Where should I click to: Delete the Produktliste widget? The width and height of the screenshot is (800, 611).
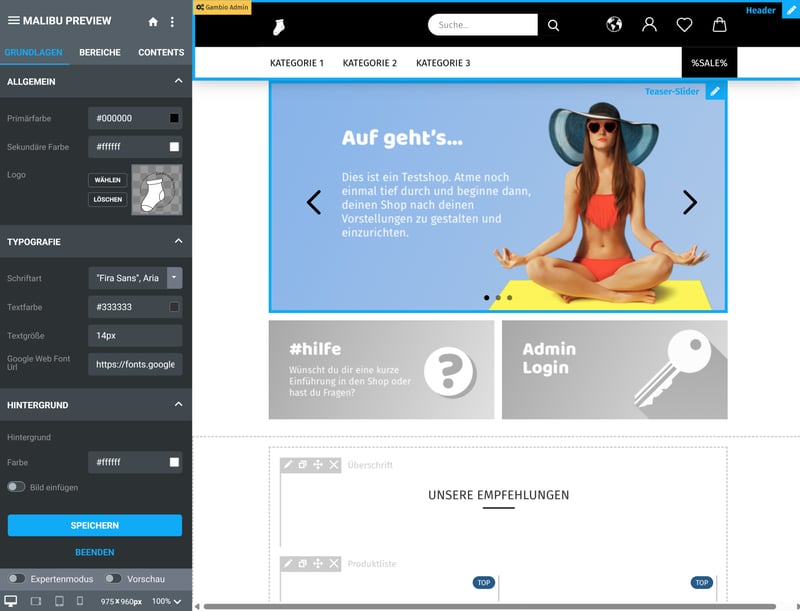tap(334, 564)
